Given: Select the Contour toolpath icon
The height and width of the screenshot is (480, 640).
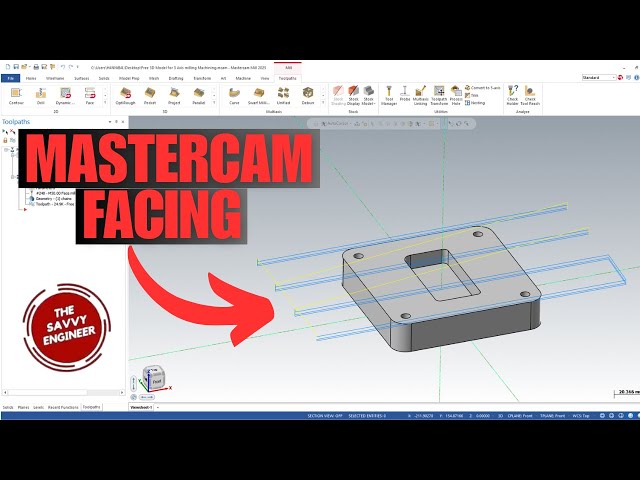Looking at the screenshot, I should [x=16, y=96].
